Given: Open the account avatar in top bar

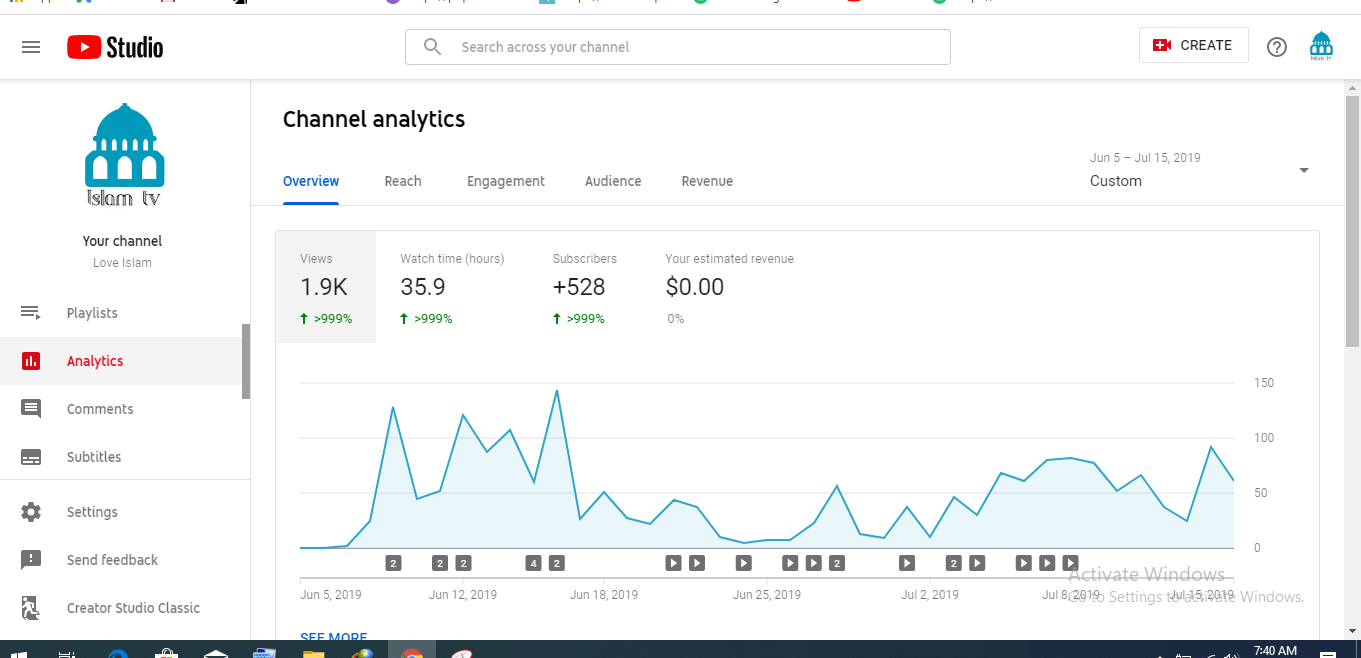Looking at the screenshot, I should [1321, 47].
